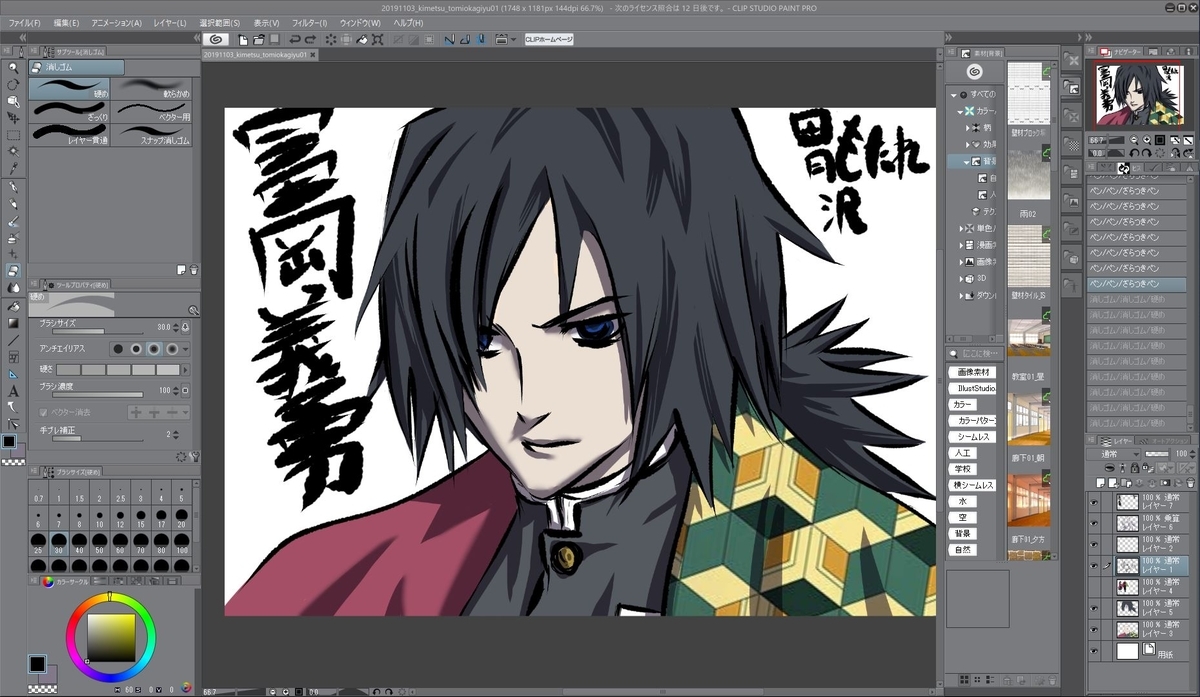This screenshot has height=697, width=1200.
Task: Select the Zoom magnifier tool
Action: [13, 70]
